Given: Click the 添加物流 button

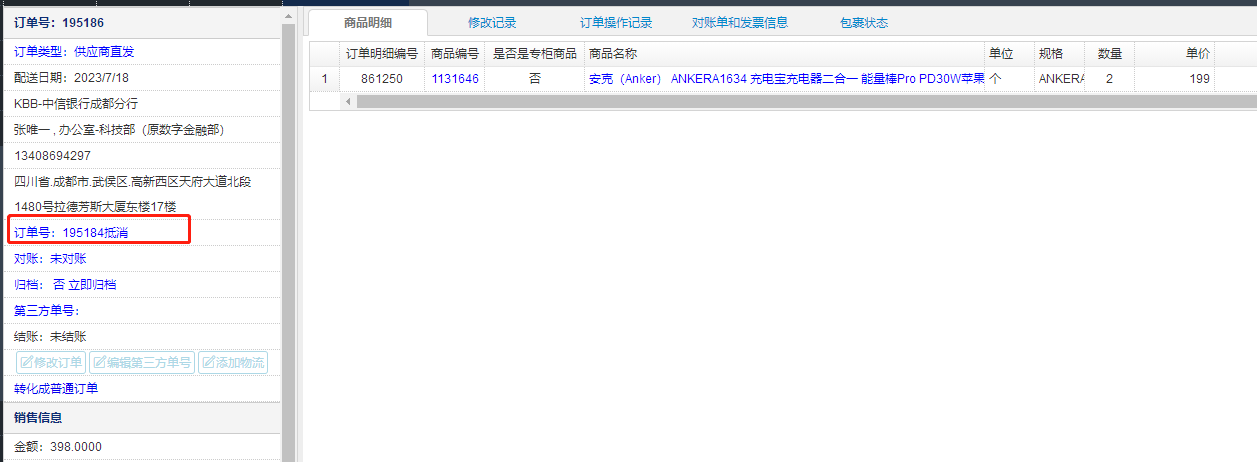Looking at the screenshot, I should point(233,362).
